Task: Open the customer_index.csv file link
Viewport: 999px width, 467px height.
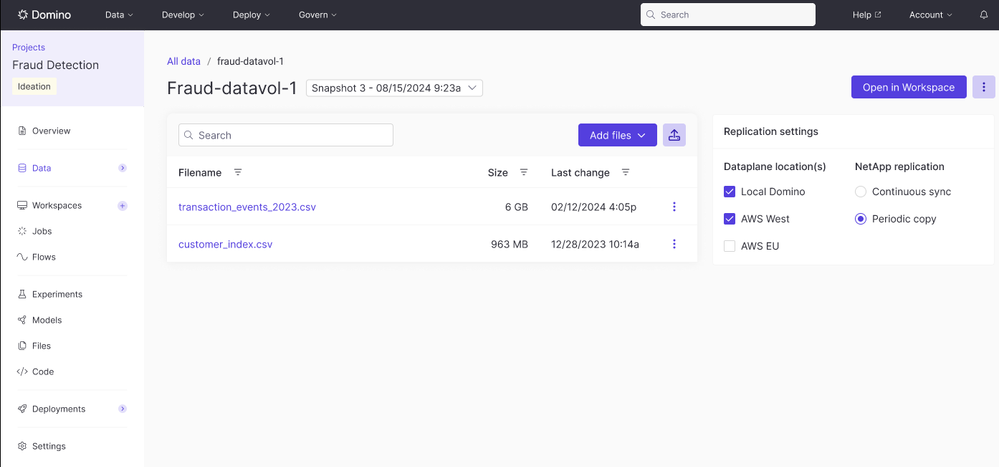Action: [226, 245]
